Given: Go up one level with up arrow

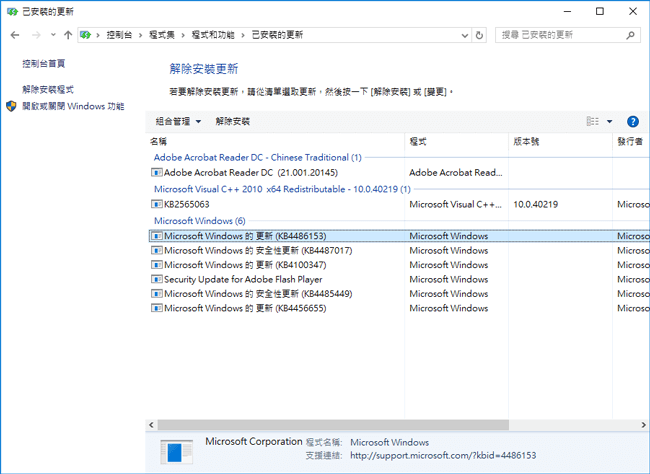Looking at the screenshot, I should (68, 35).
